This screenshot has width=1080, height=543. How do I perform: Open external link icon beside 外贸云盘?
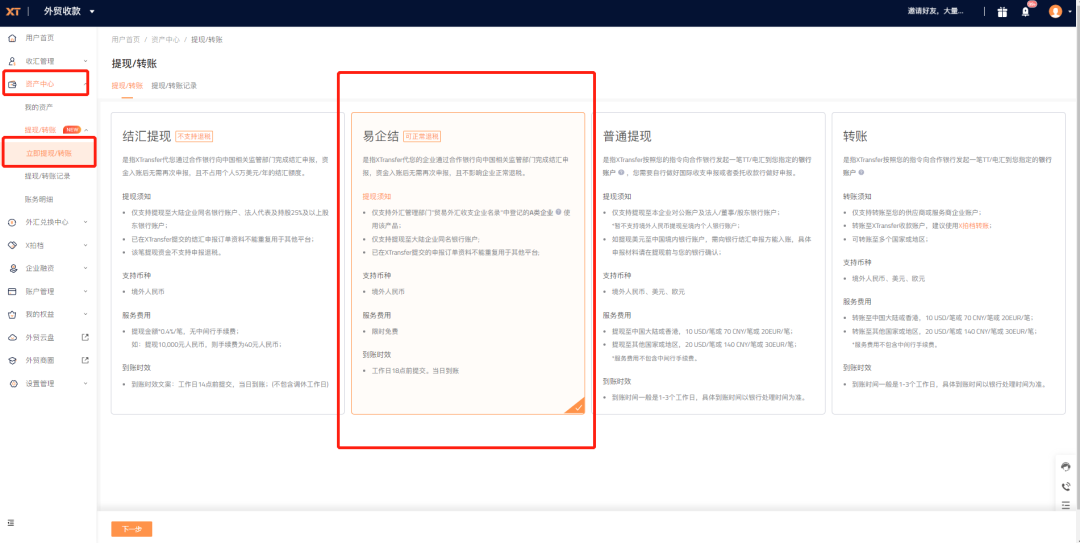85,337
